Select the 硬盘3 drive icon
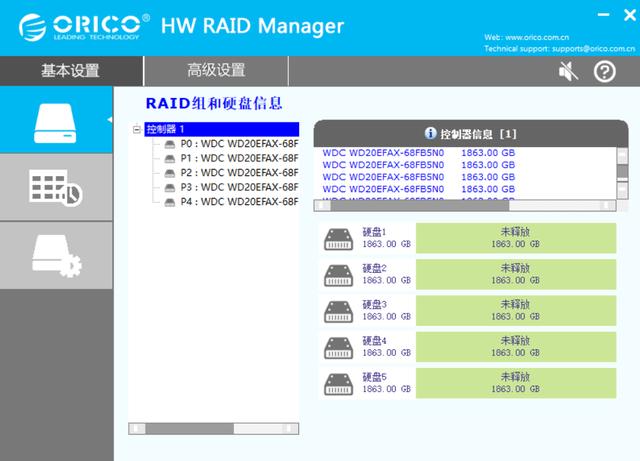This screenshot has width=640, height=461. [x=338, y=312]
